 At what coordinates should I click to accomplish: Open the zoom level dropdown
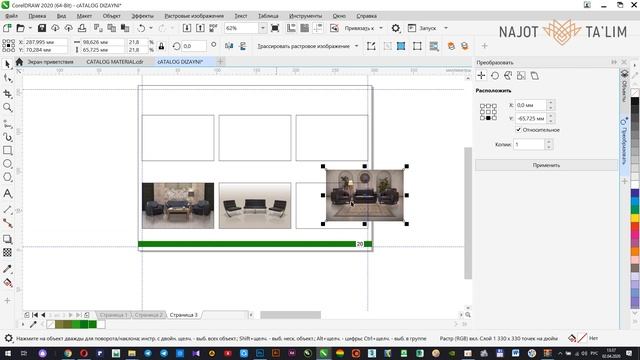click(262, 28)
